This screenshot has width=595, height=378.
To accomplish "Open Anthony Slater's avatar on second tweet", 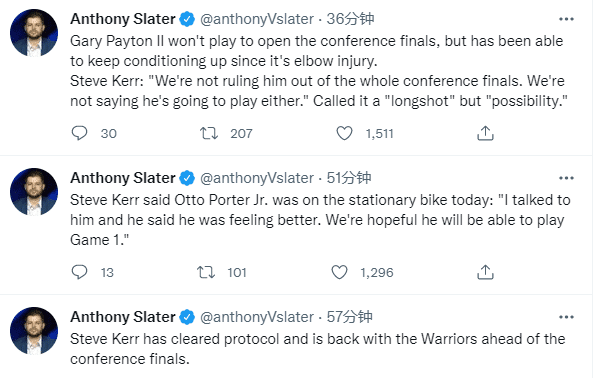I will [x=34, y=192].
